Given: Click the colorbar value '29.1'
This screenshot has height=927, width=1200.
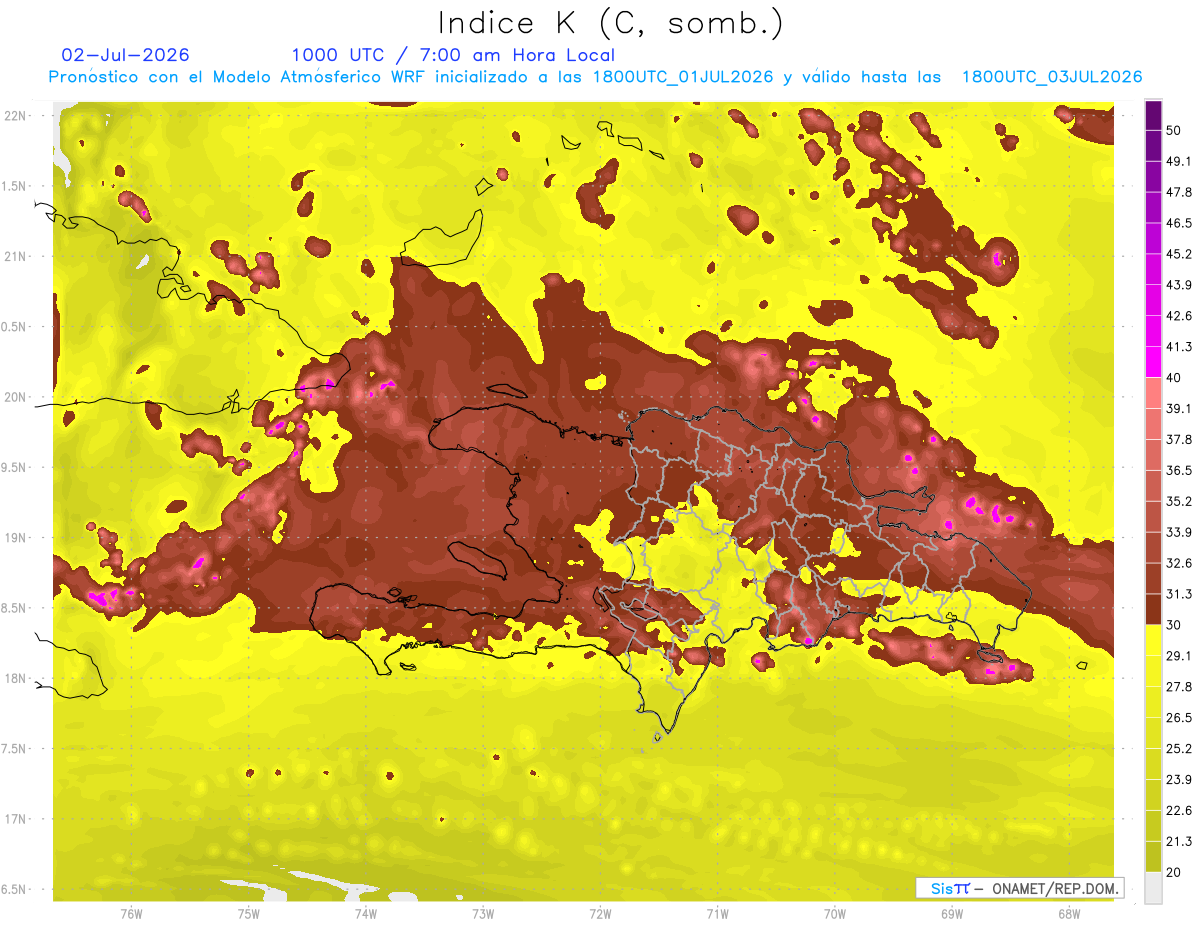Looking at the screenshot, I should click(1178, 655).
